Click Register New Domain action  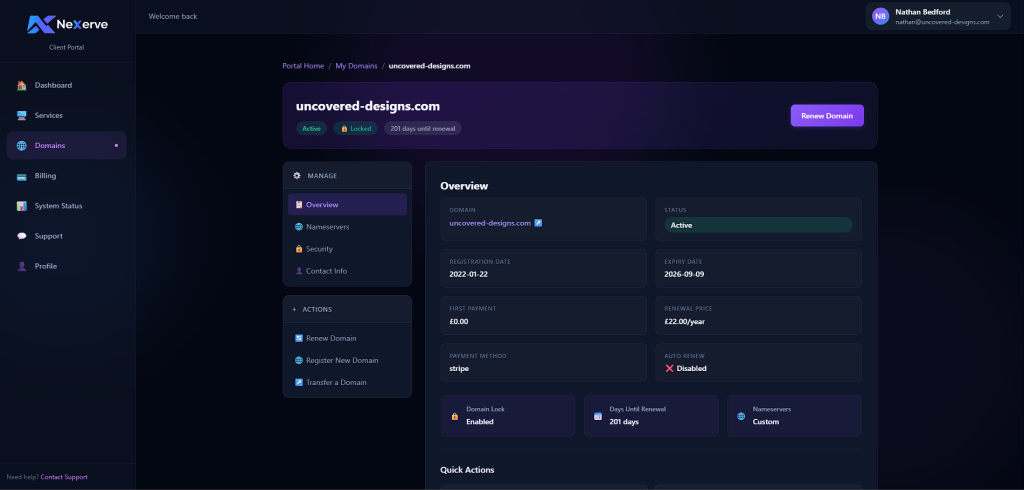[x=342, y=360]
